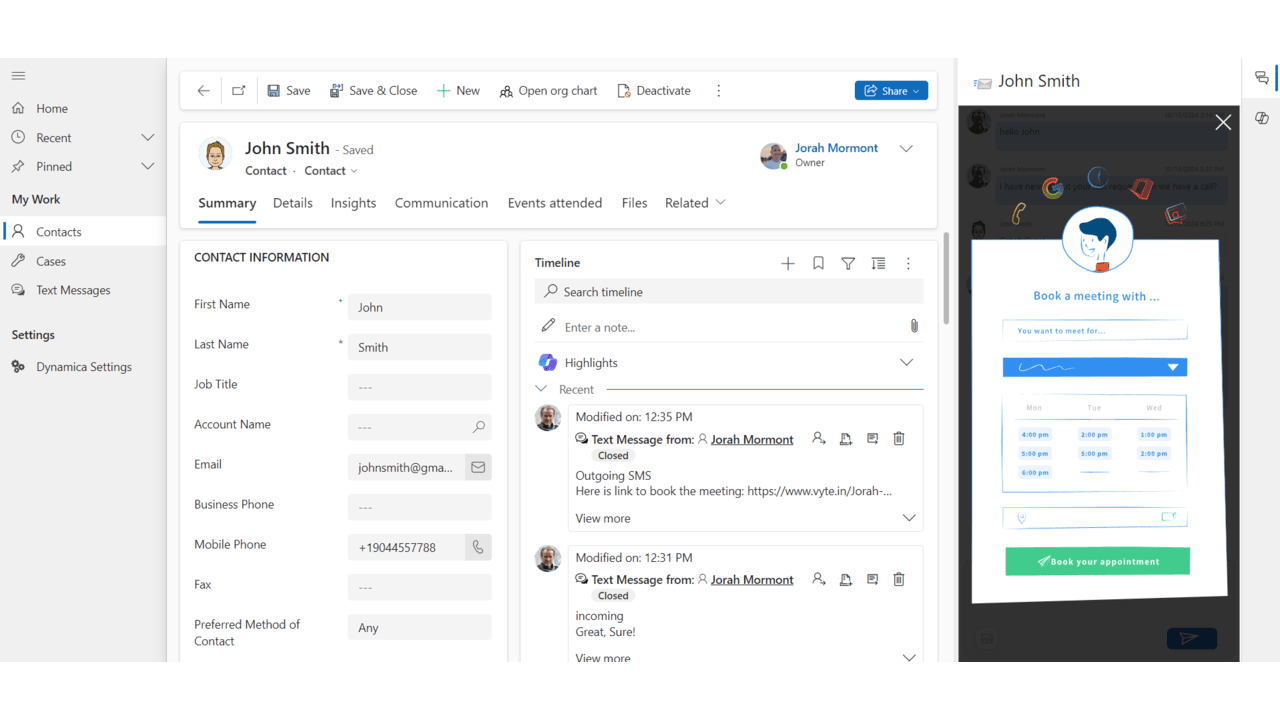Toggle the hamburger navigation menu

(x=18, y=76)
